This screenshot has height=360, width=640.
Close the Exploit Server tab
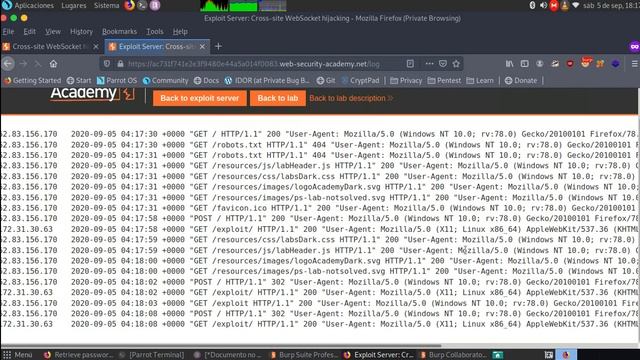coord(202,47)
